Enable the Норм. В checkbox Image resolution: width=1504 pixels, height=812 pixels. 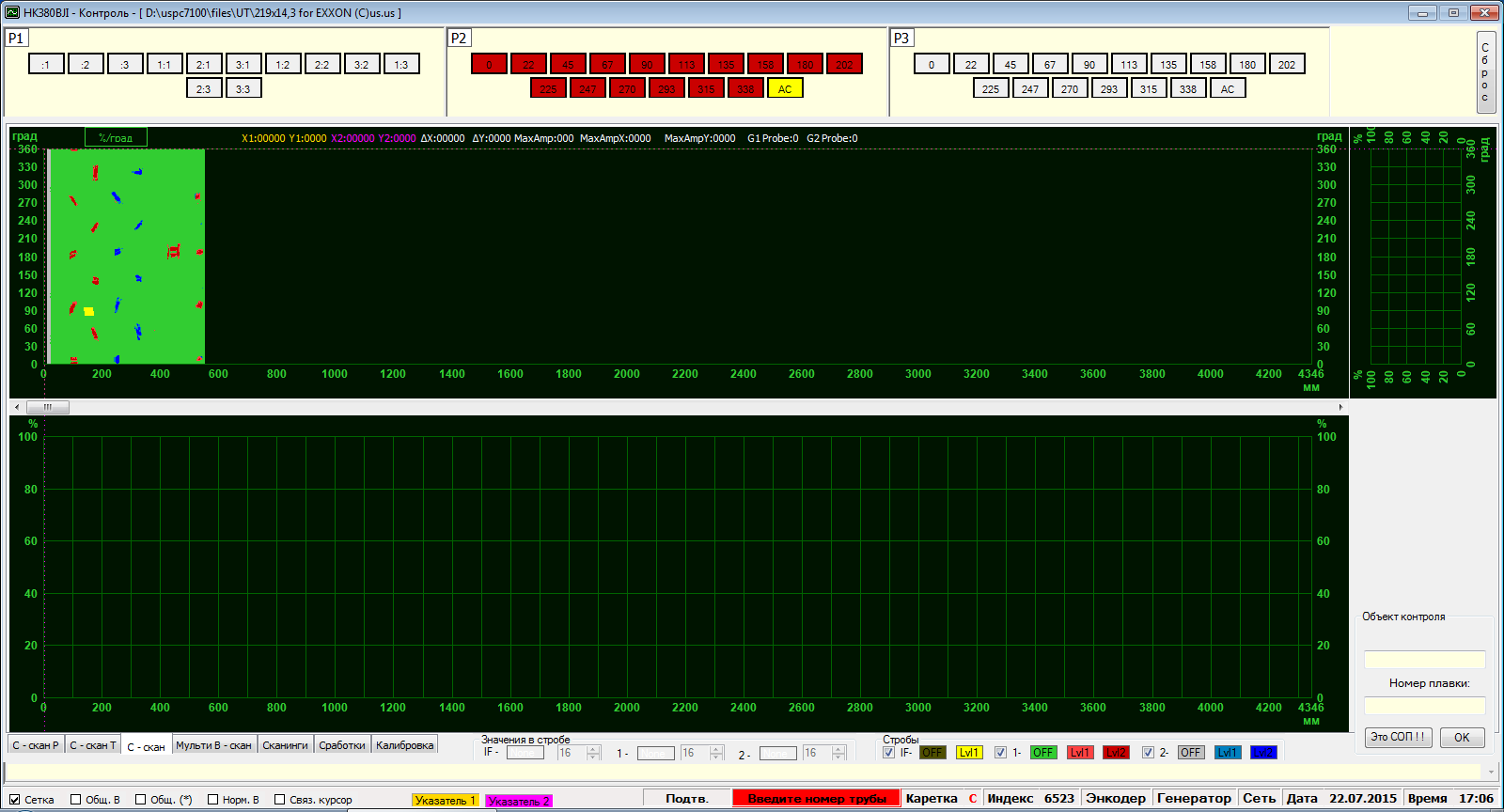[x=212, y=800]
